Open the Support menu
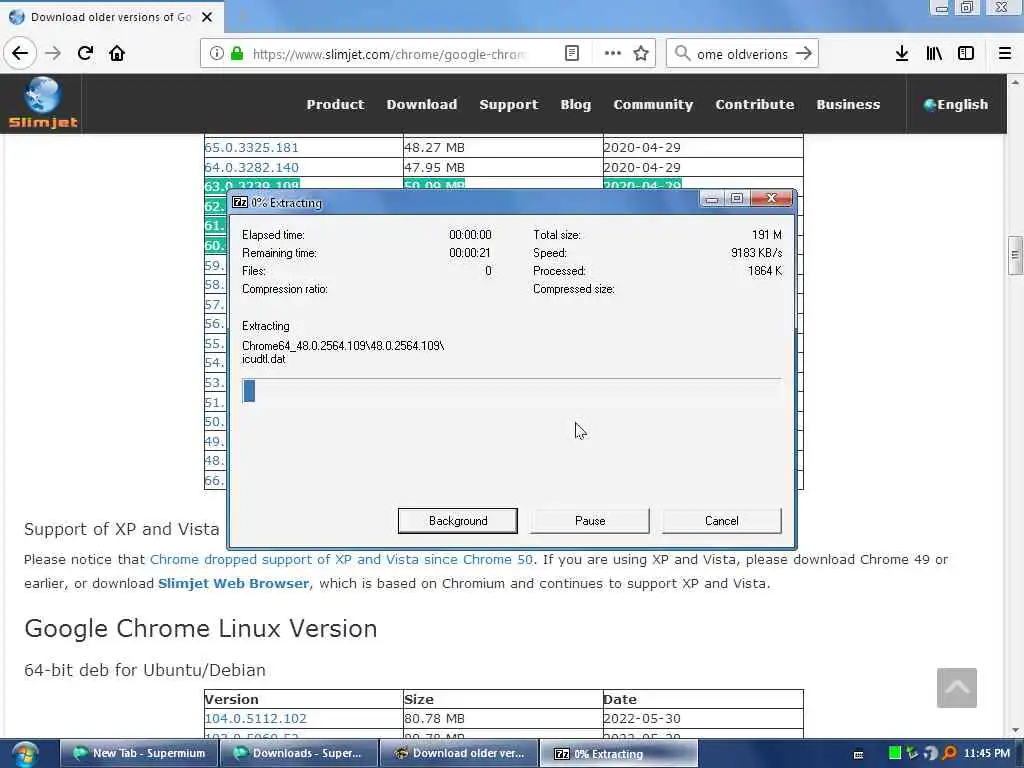The width and height of the screenshot is (1024, 768). coord(509,104)
